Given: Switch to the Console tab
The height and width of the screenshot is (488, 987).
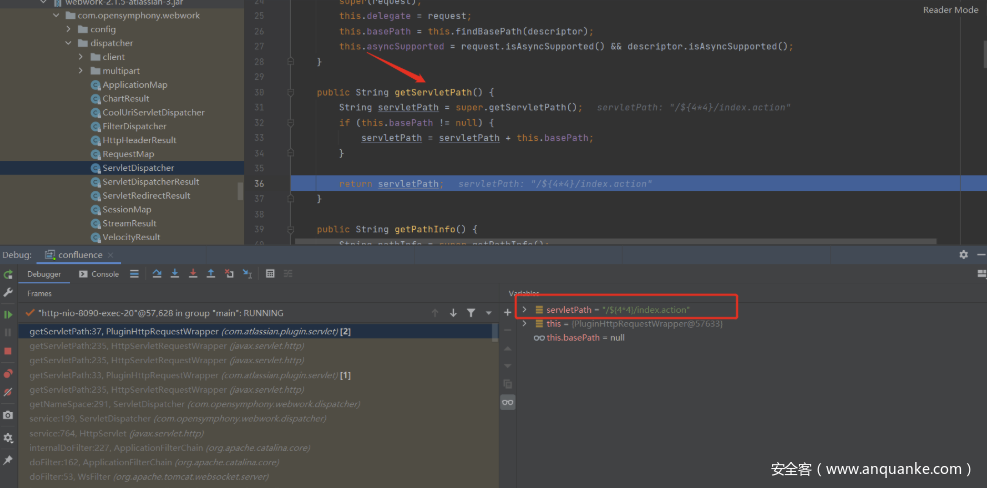Looking at the screenshot, I should point(99,274).
